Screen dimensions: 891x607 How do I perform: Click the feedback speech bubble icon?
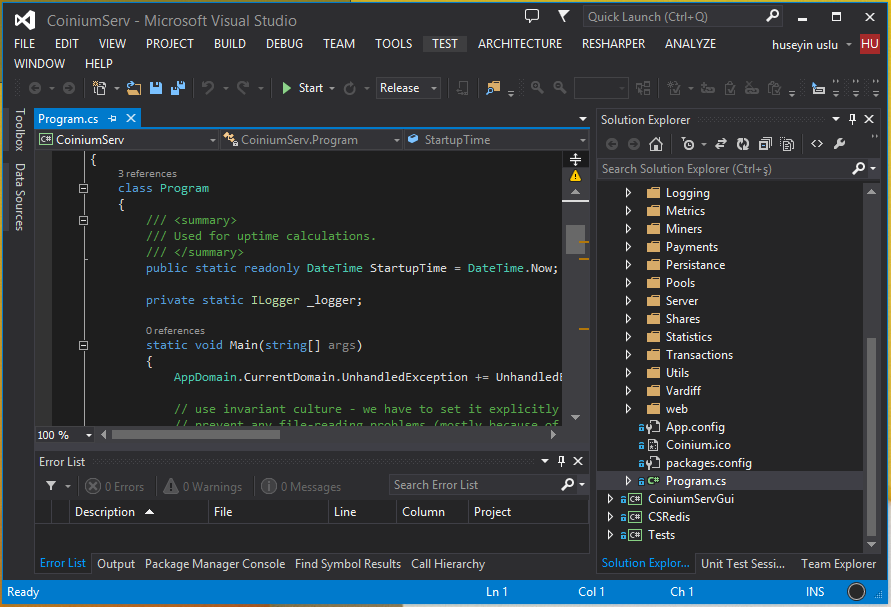point(532,16)
